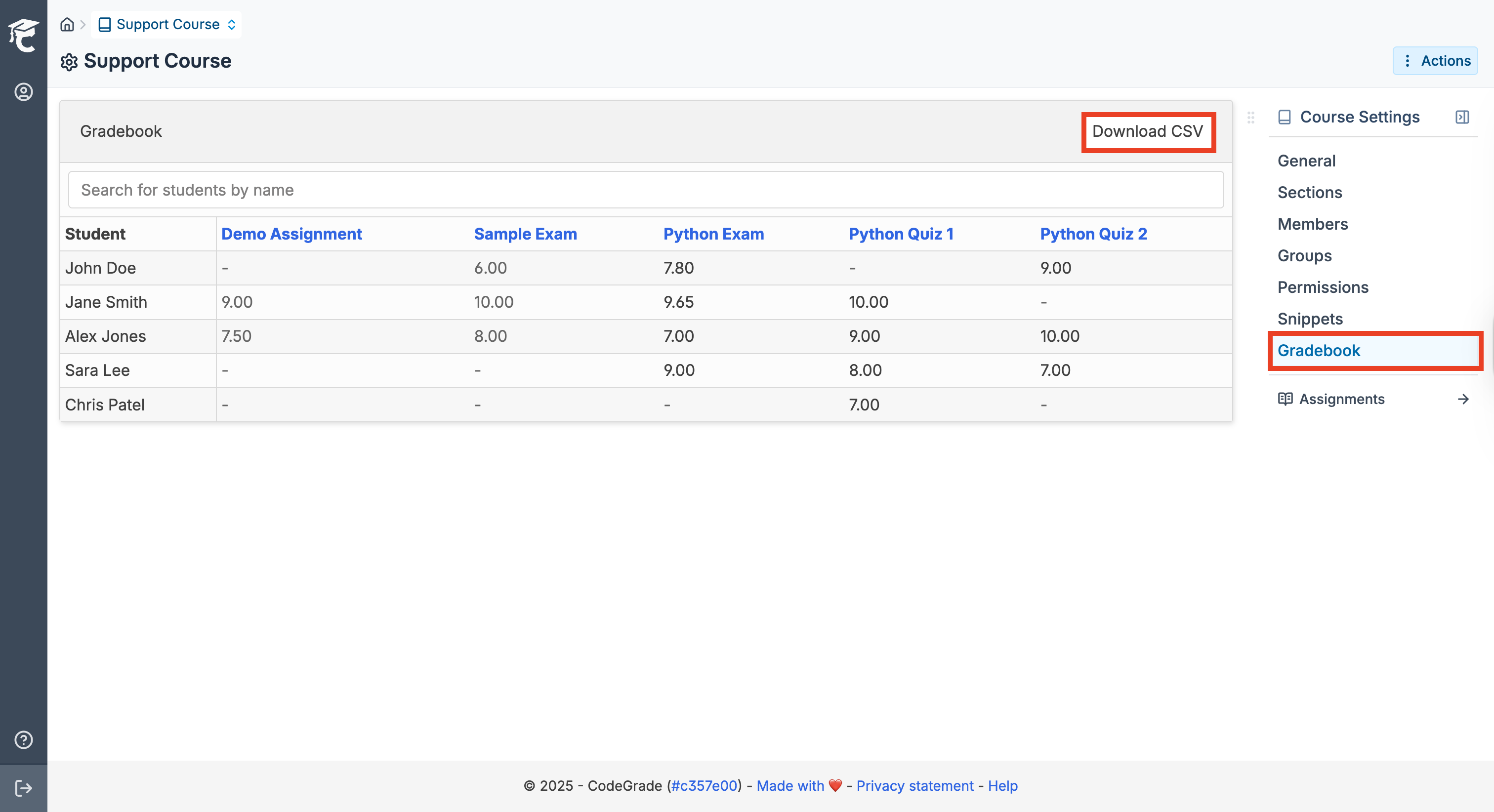Expand Assignments with the arrow

click(1463, 399)
